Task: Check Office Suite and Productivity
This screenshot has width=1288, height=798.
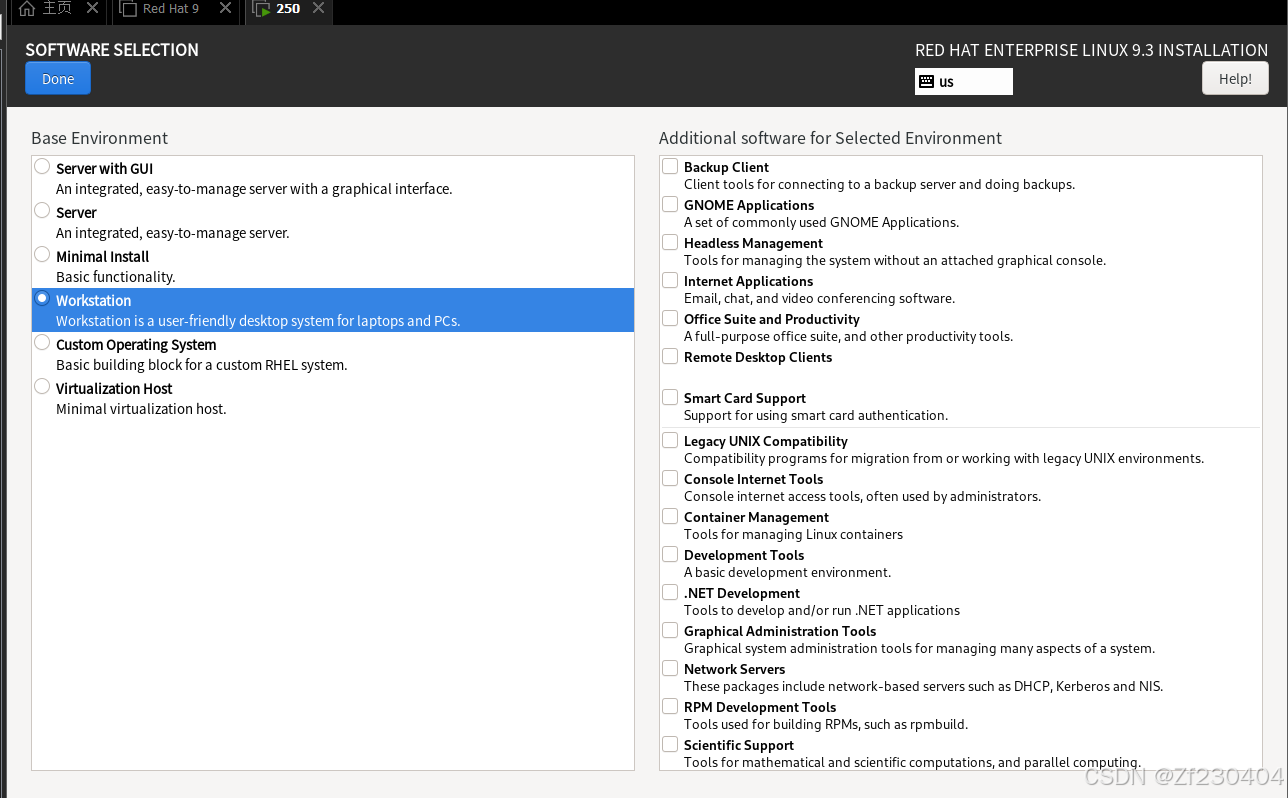Action: click(x=670, y=318)
